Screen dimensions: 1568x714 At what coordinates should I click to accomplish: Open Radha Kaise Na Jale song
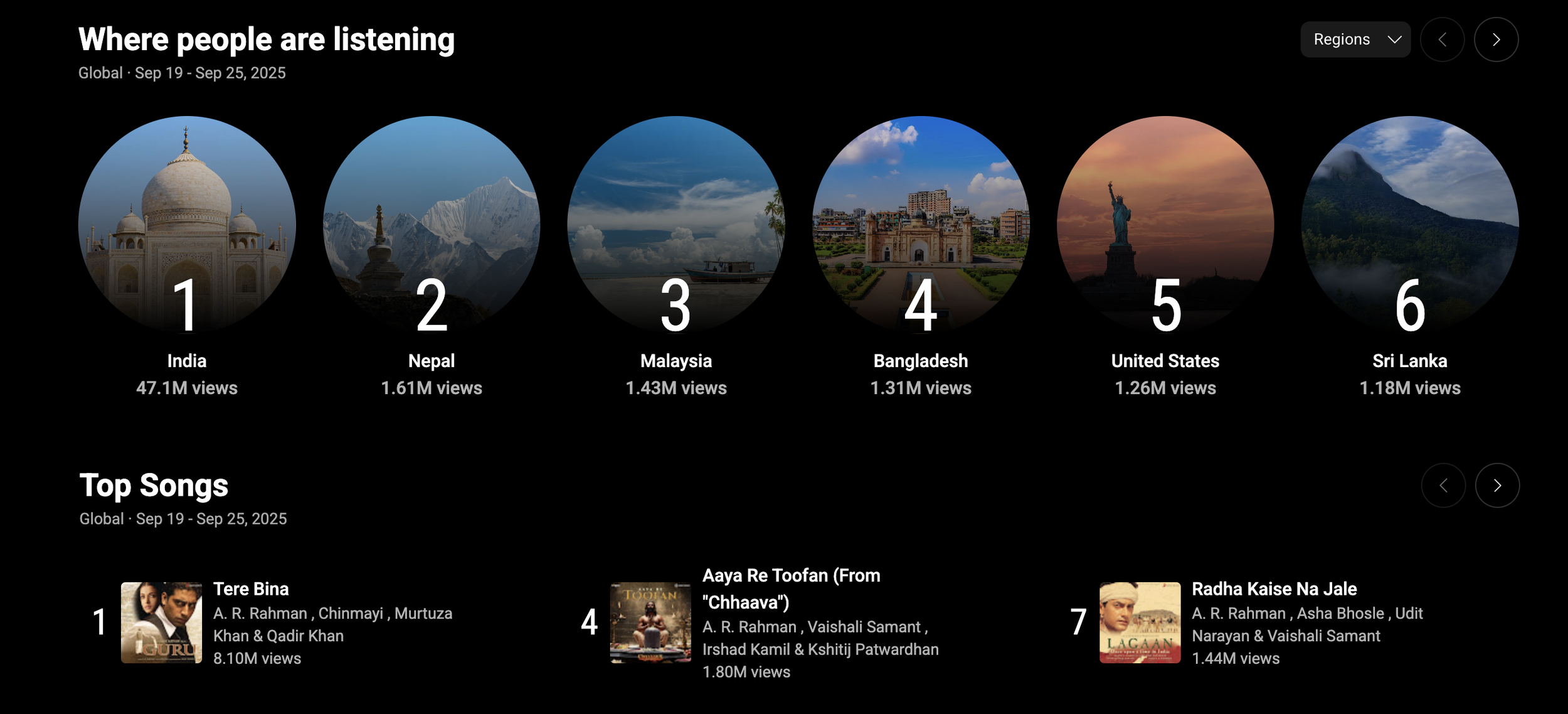click(x=1274, y=589)
